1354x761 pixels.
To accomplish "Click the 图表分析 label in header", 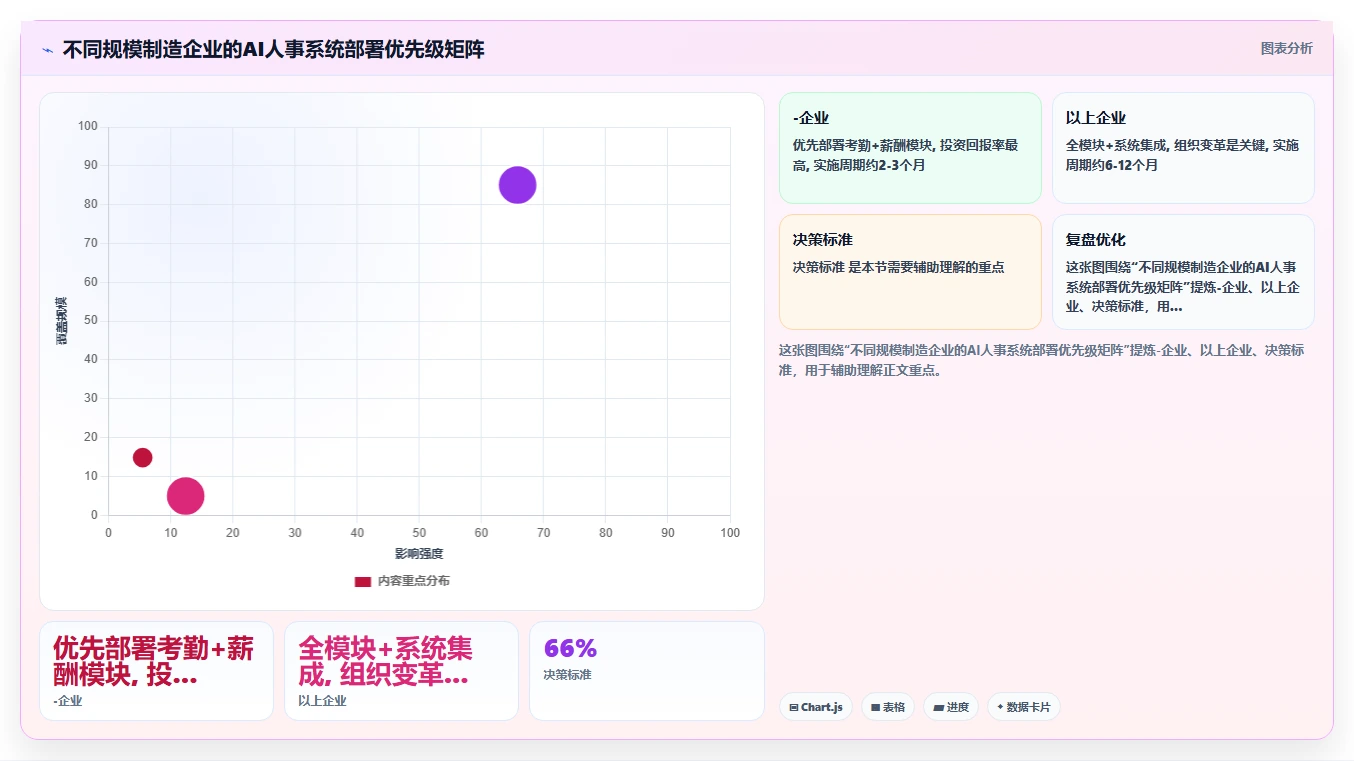I will (1286, 48).
